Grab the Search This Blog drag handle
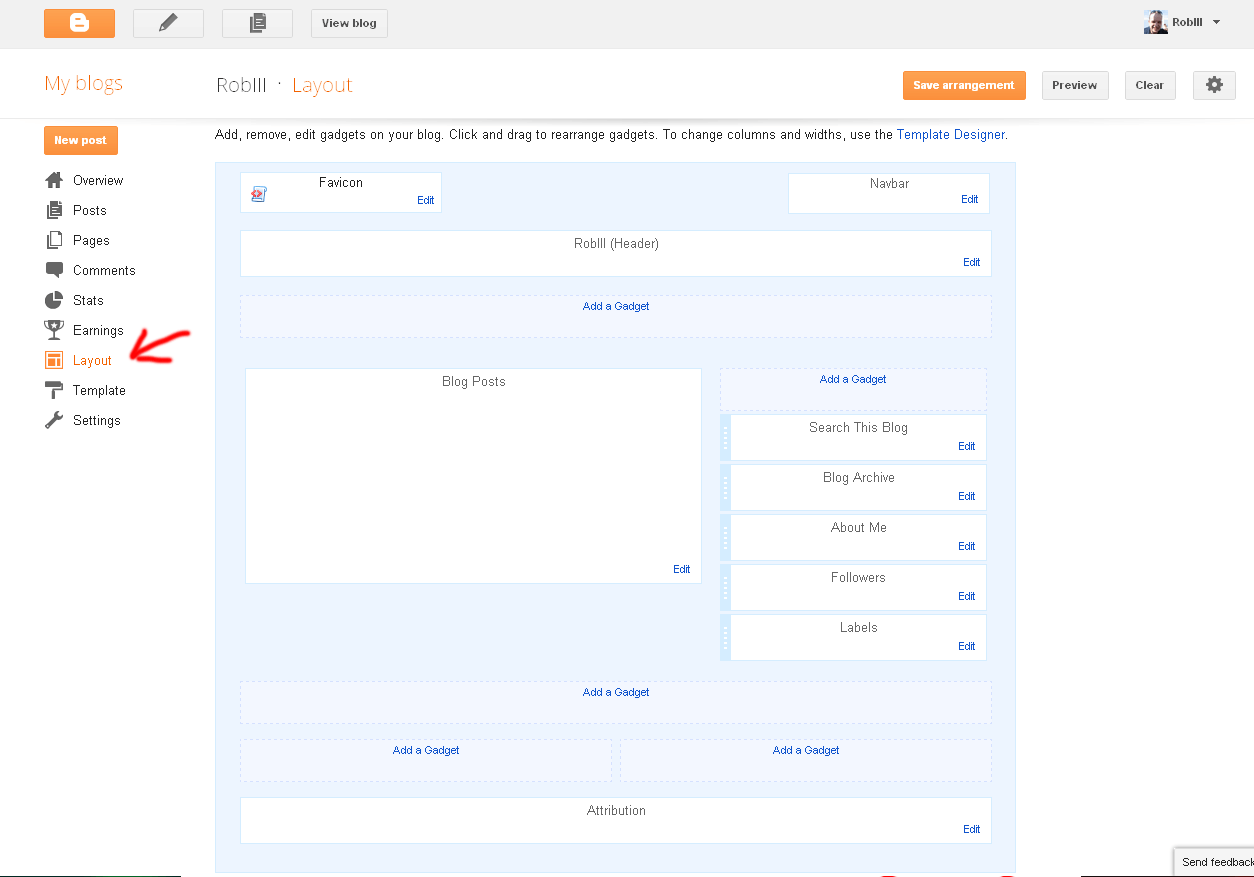The width and height of the screenshot is (1254, 877). [x=726, y=438]
